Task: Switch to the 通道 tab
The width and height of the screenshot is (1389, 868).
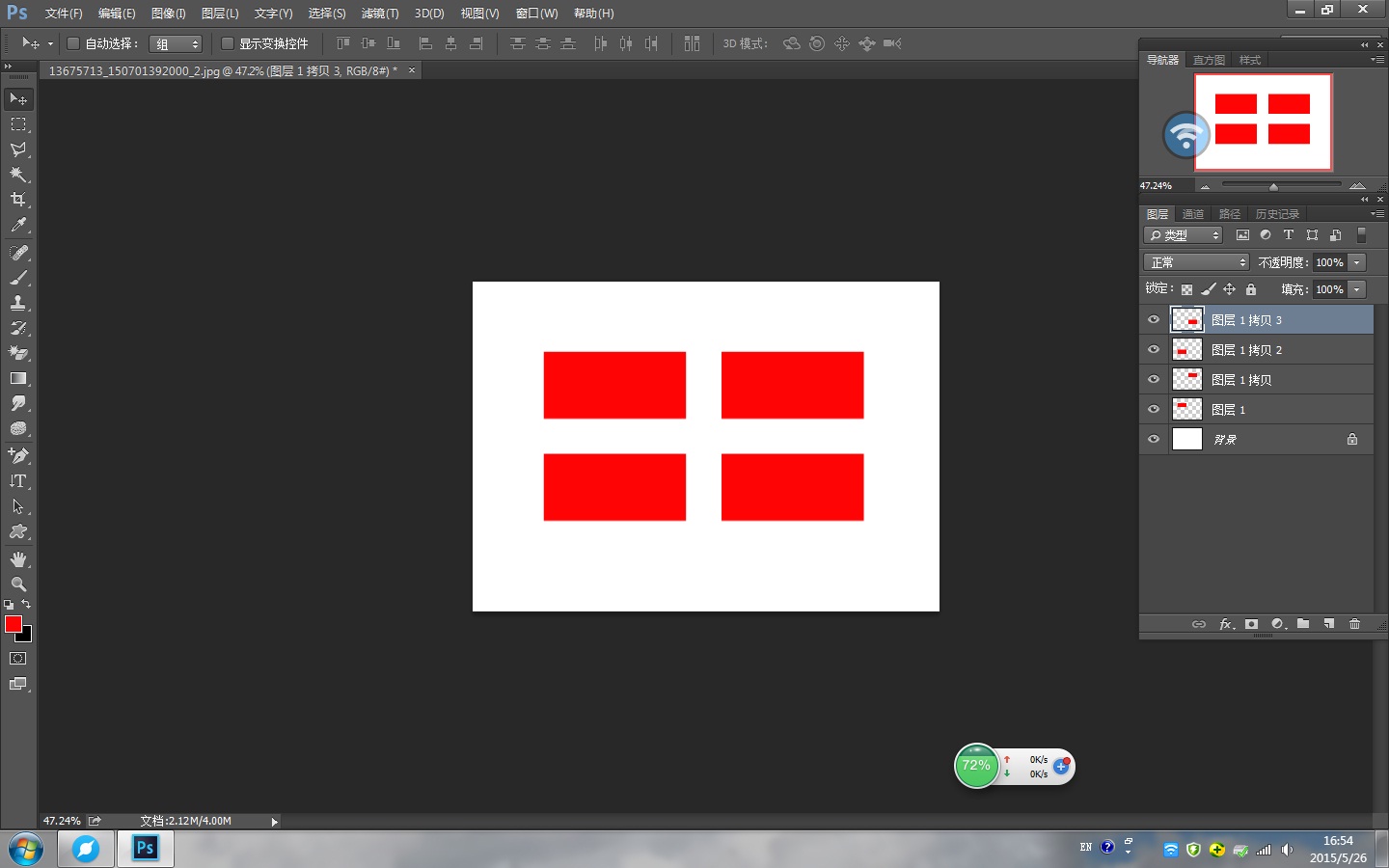Action: tap(1193, 214)
